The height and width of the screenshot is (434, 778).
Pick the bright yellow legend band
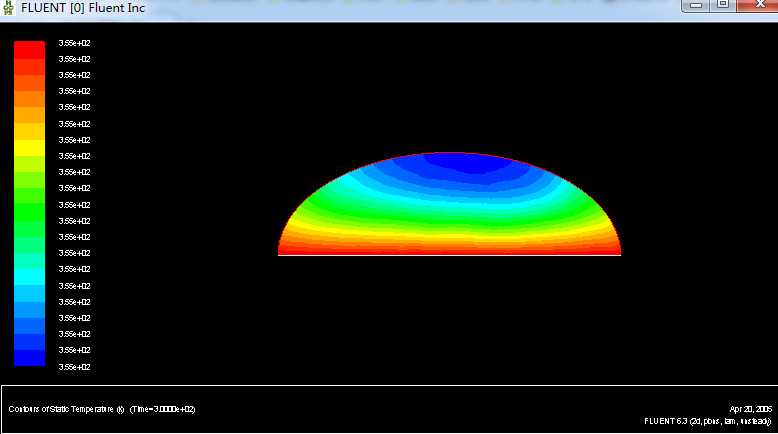[x=29, y=148]
